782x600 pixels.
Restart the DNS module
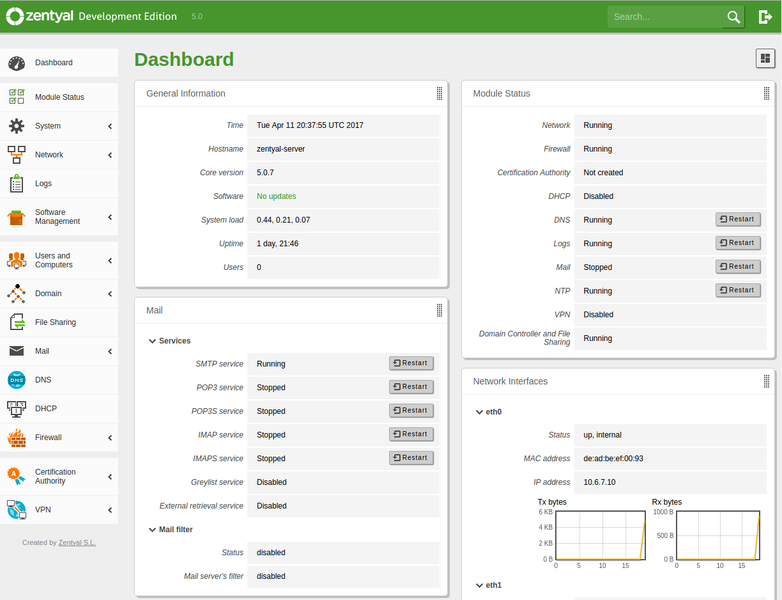(x=738, y=219)
